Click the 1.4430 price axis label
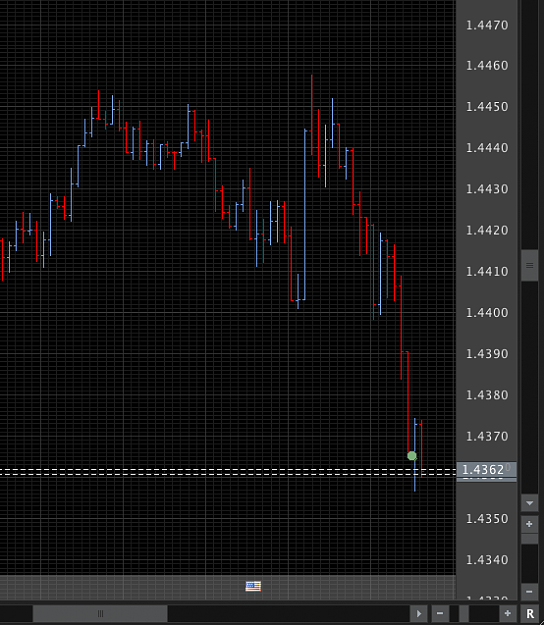The image size is (544, 625). tap(487, 189)
